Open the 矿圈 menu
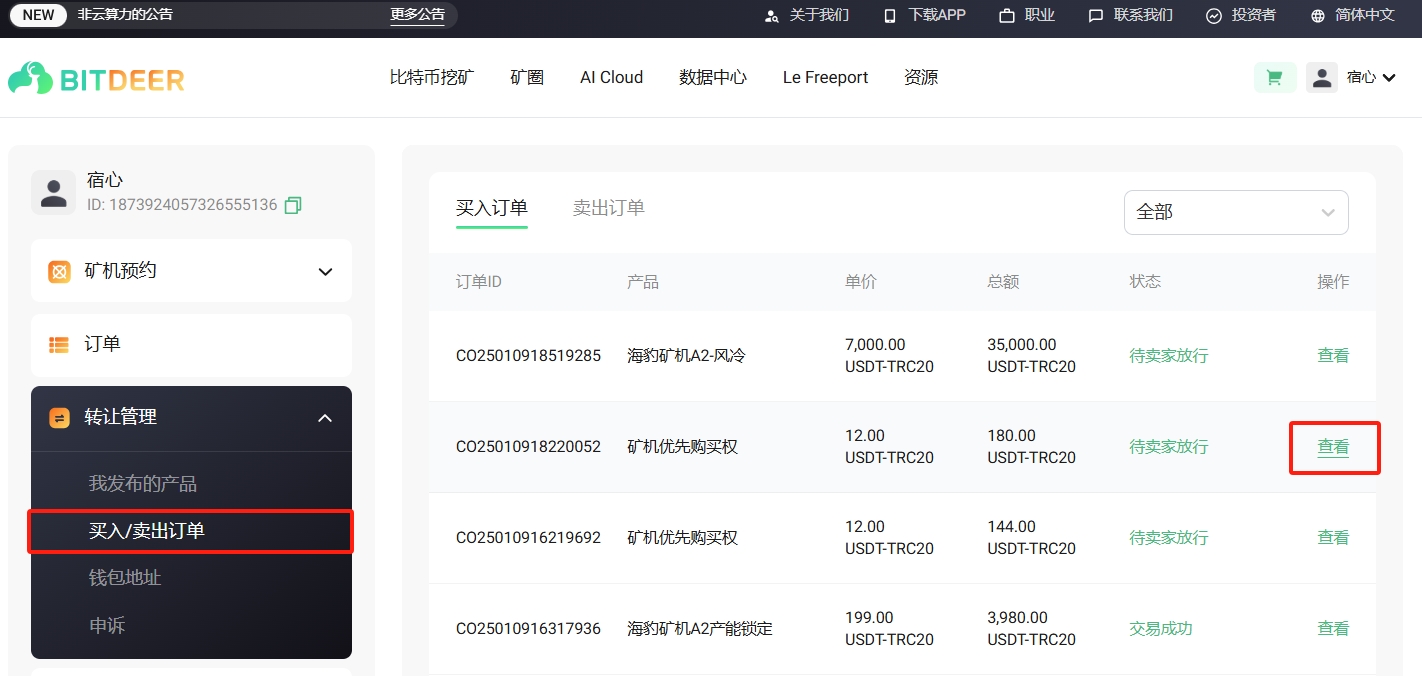The height and width of the screenshot is (676, 1422). (x=527, y=77)
